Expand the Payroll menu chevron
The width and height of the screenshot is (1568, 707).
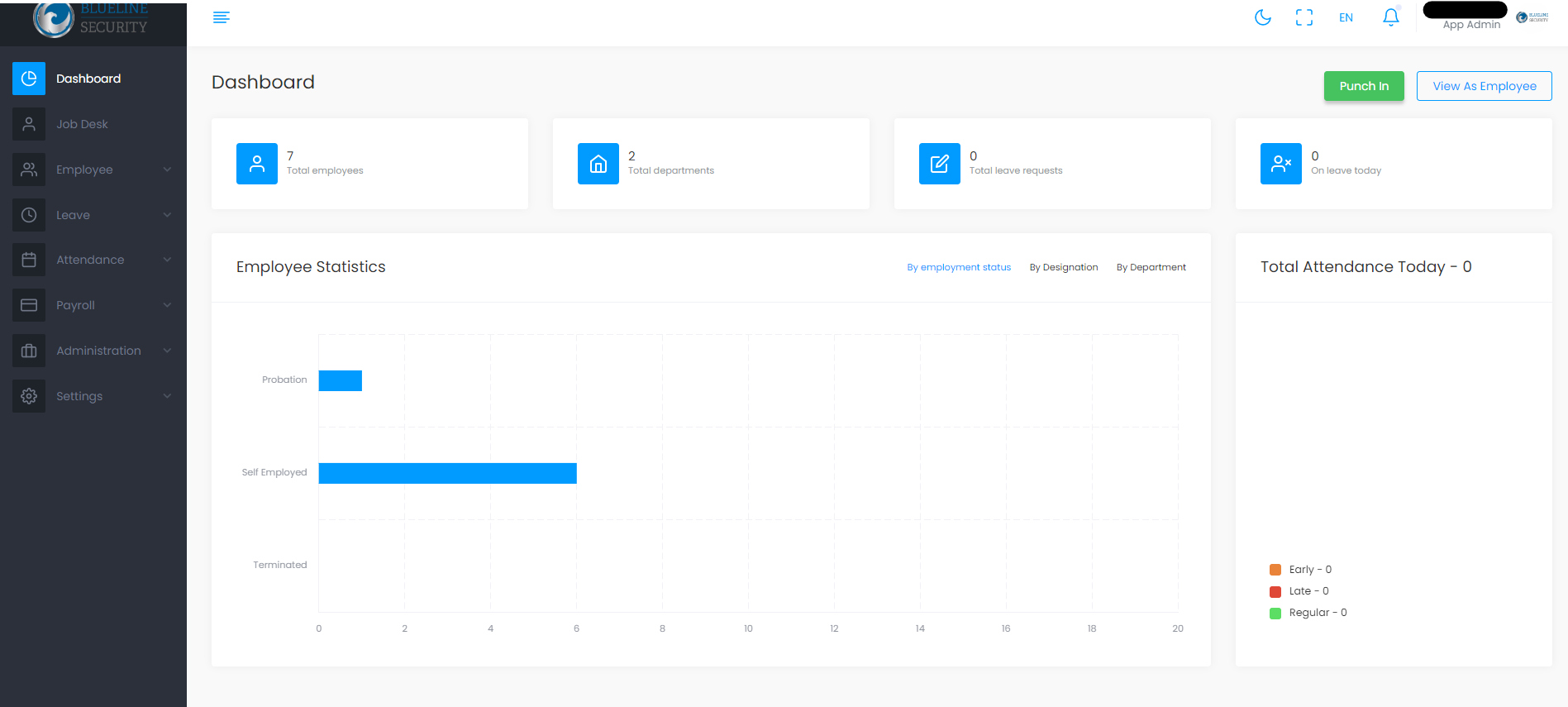click(167, 305)
